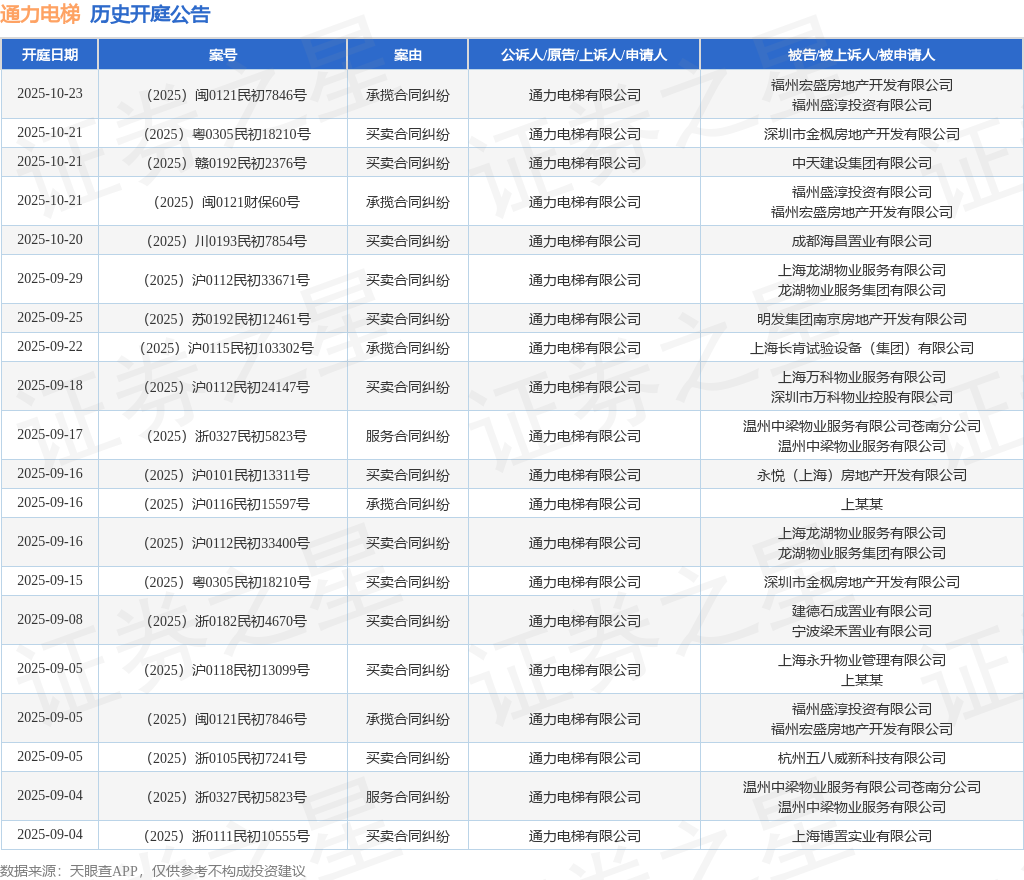The height and width of the screenshot is (880, 1024).
Task: Click the date cell 2025-09-08
Action: tap(50, 620)
